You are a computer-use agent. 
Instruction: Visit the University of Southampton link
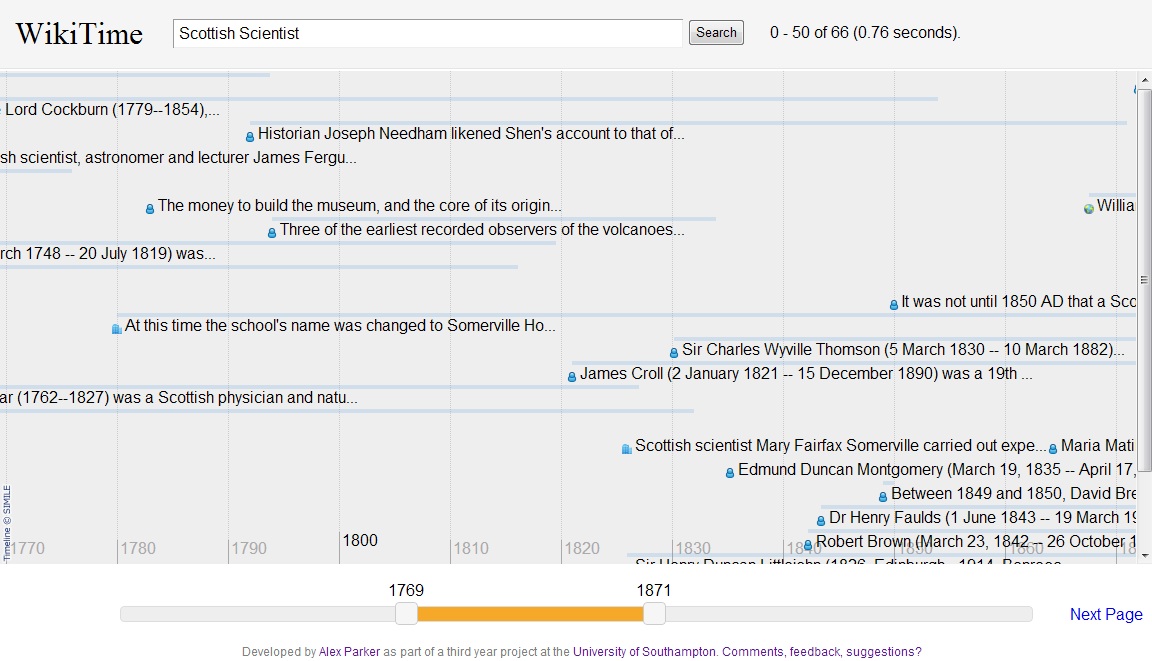[644, 651]
